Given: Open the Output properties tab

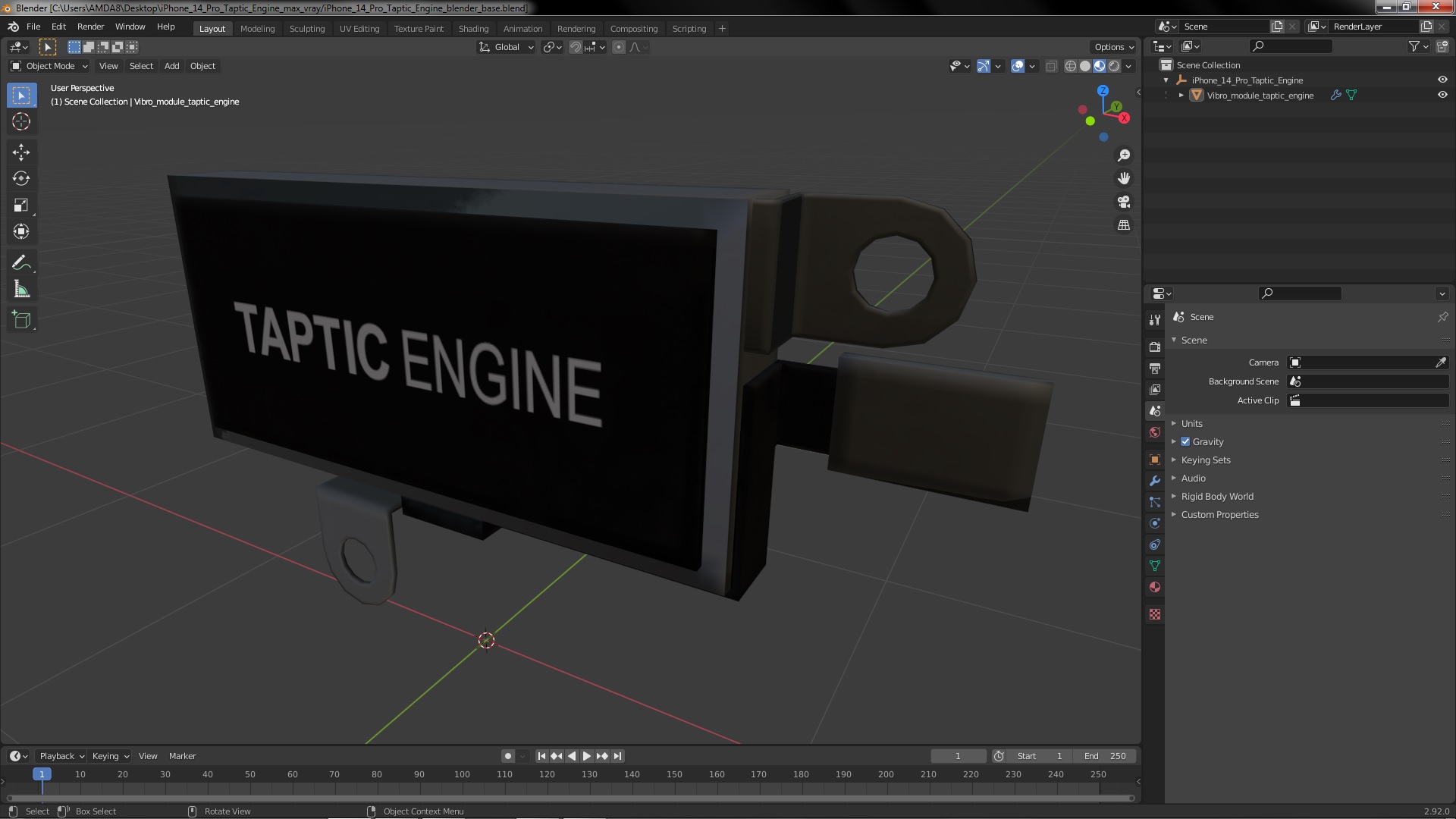Looking at the screenshot, I should pos(1155,368).
